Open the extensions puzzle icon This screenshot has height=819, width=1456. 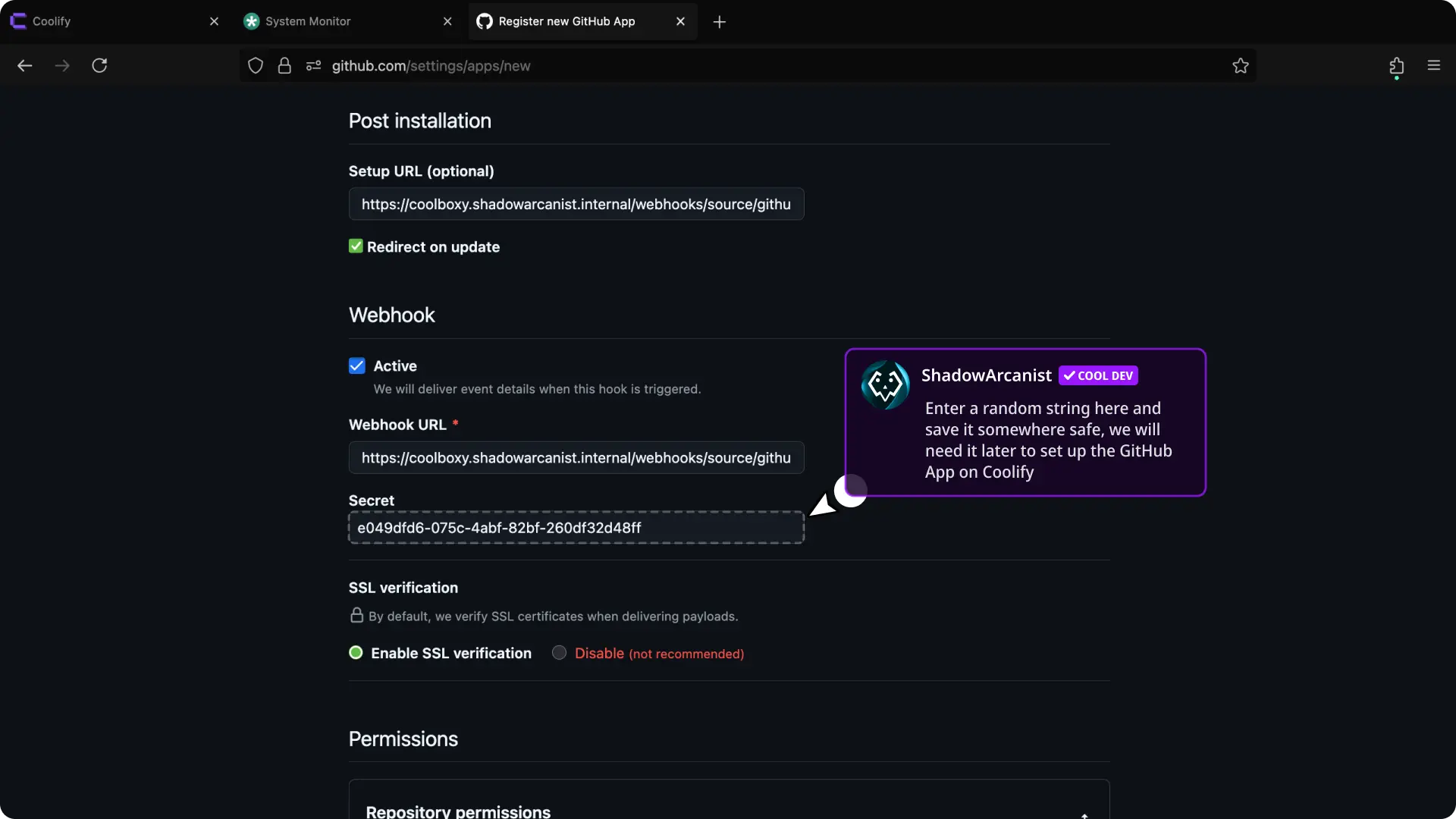point(1396,66)
